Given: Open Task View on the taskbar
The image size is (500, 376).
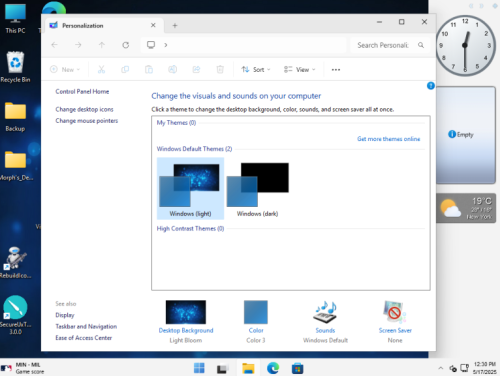Looking at the screenshot, I should coord(222,368).
